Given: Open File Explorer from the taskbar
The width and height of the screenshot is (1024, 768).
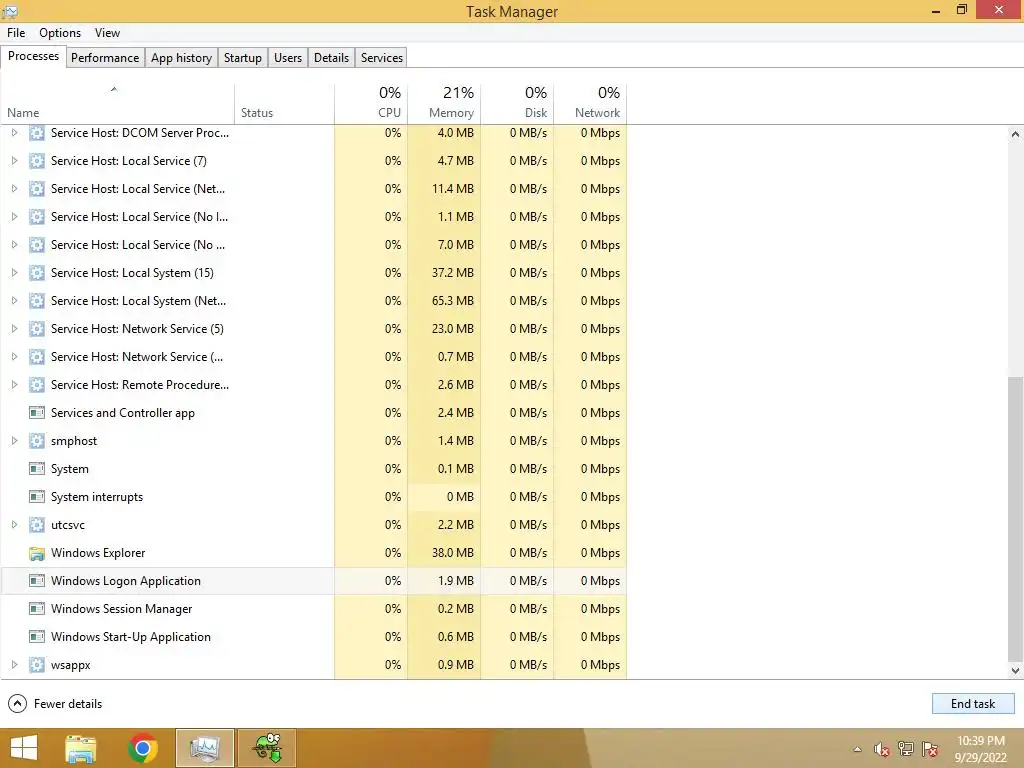Looking at the screenshot, I should (x=81, y=748).
